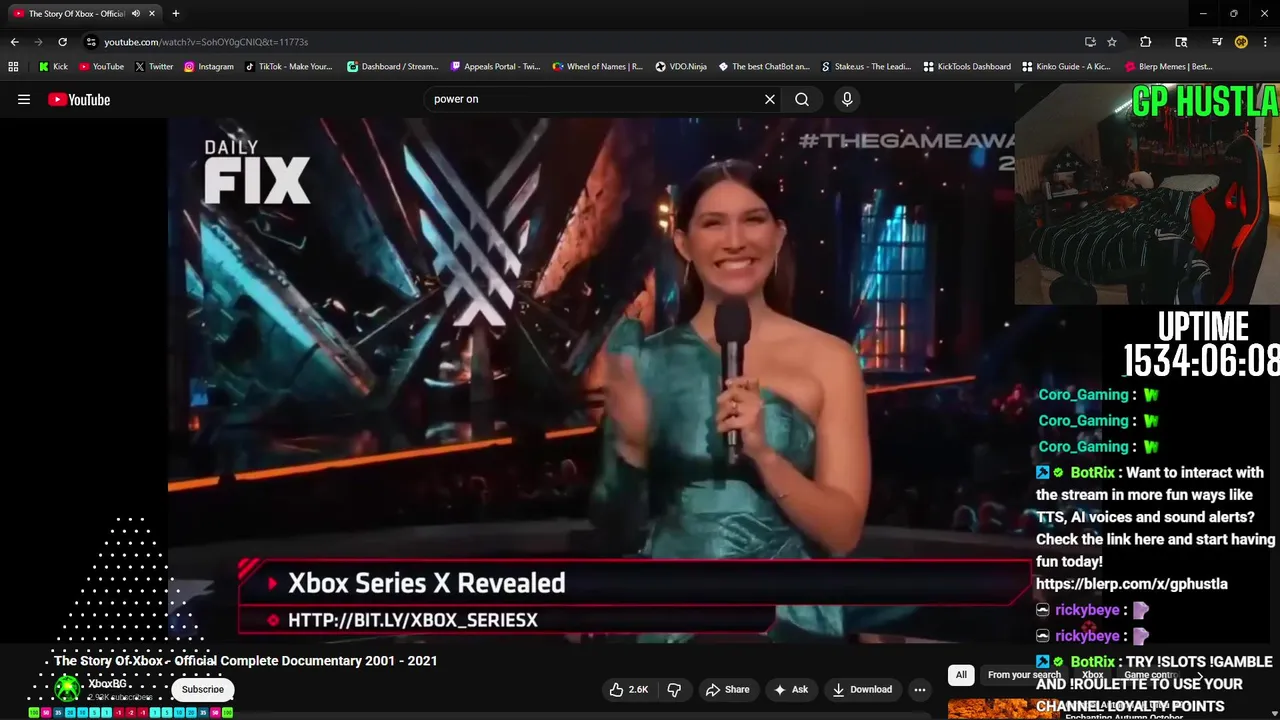Bookmark this page with star icon

click(x=1112, y=42)
